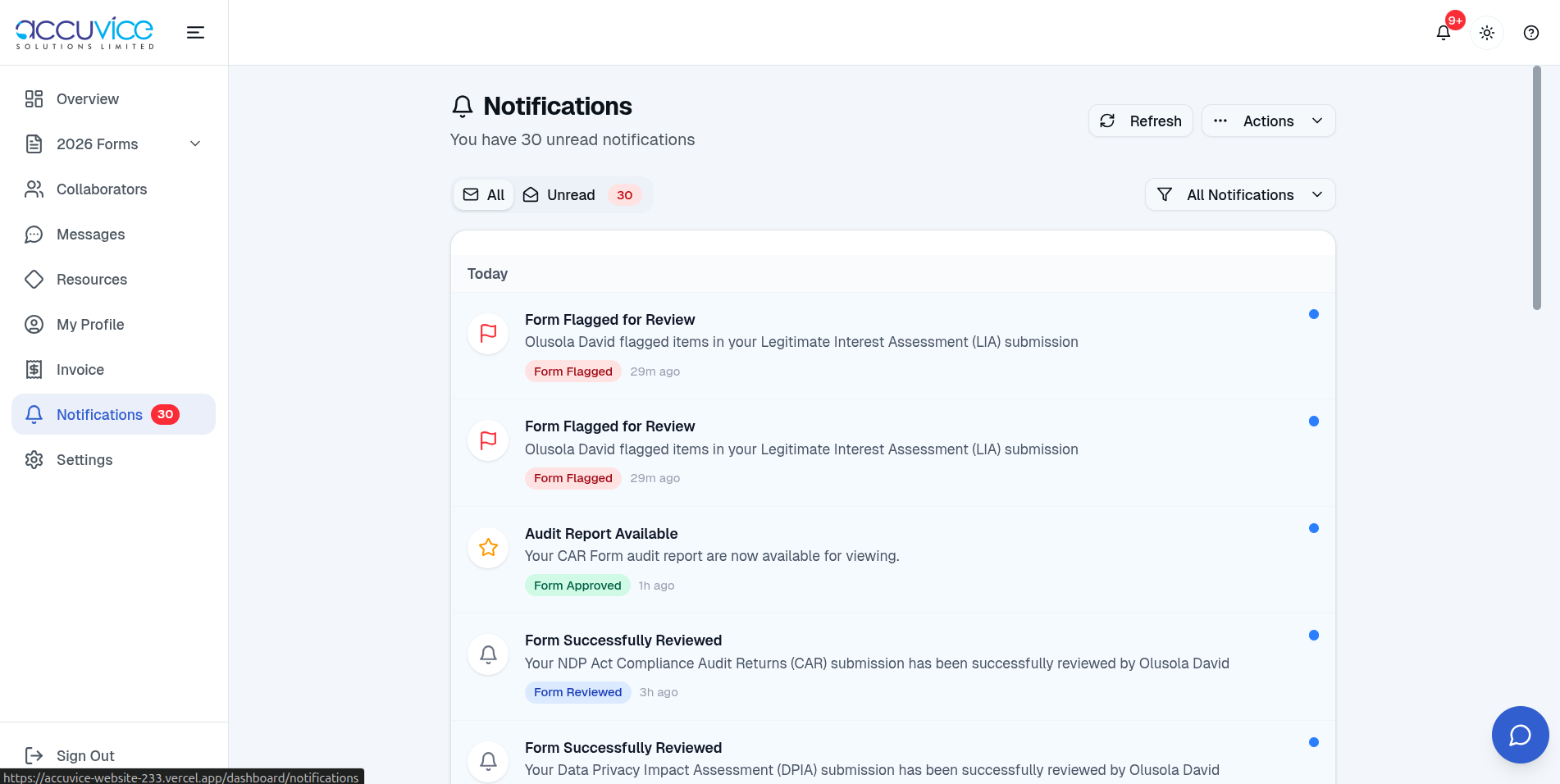Click unread blue dot on first notification

[1313, 314]
